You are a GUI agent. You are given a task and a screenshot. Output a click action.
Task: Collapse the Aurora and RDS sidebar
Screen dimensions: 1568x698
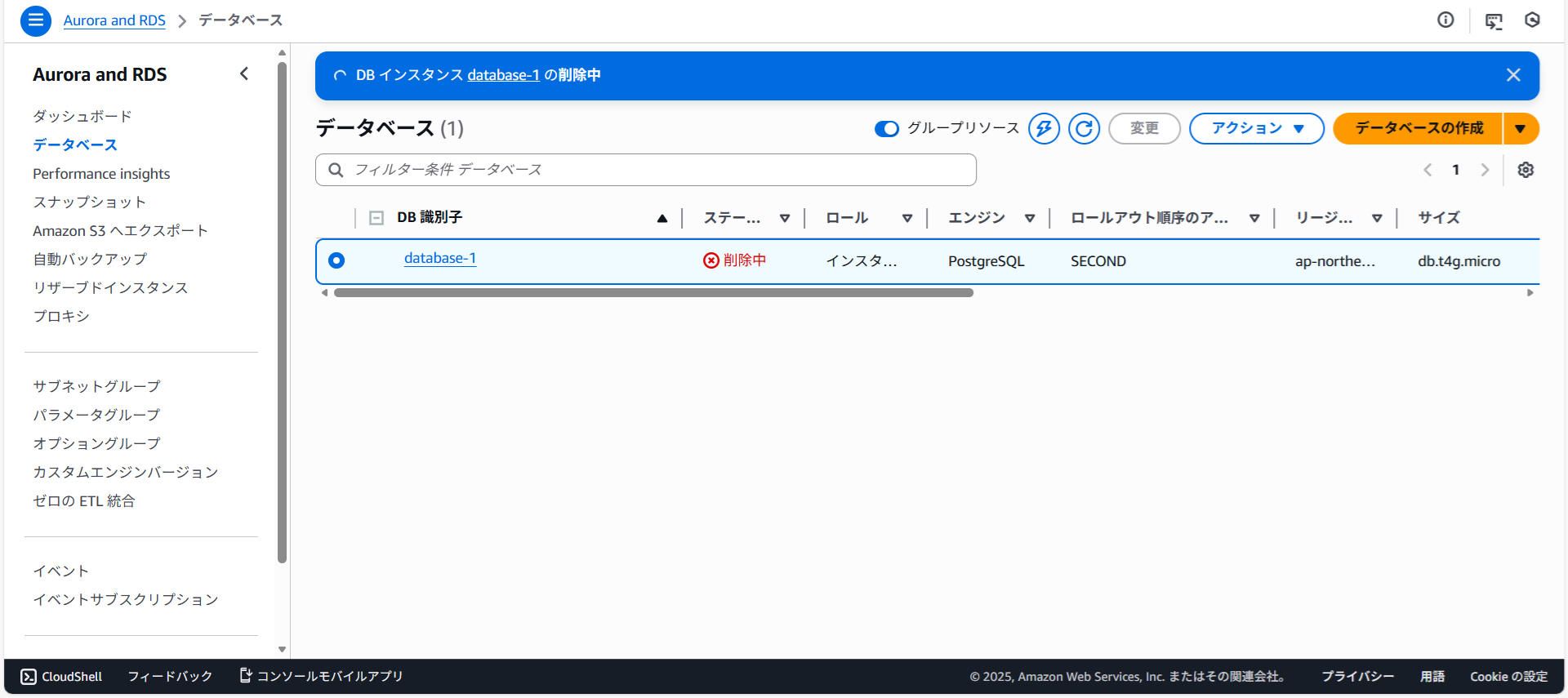click(x=244, y=74)
